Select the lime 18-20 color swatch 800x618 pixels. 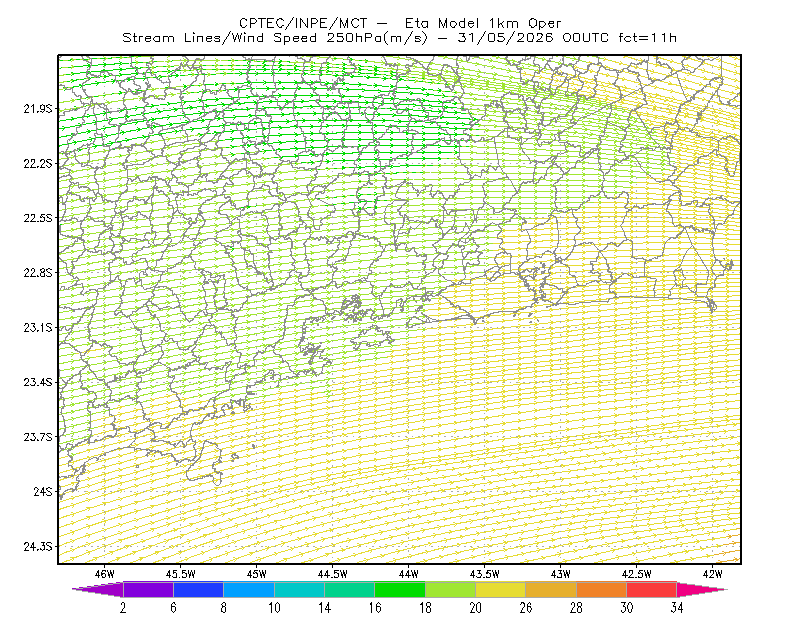[x=451, y=589]
